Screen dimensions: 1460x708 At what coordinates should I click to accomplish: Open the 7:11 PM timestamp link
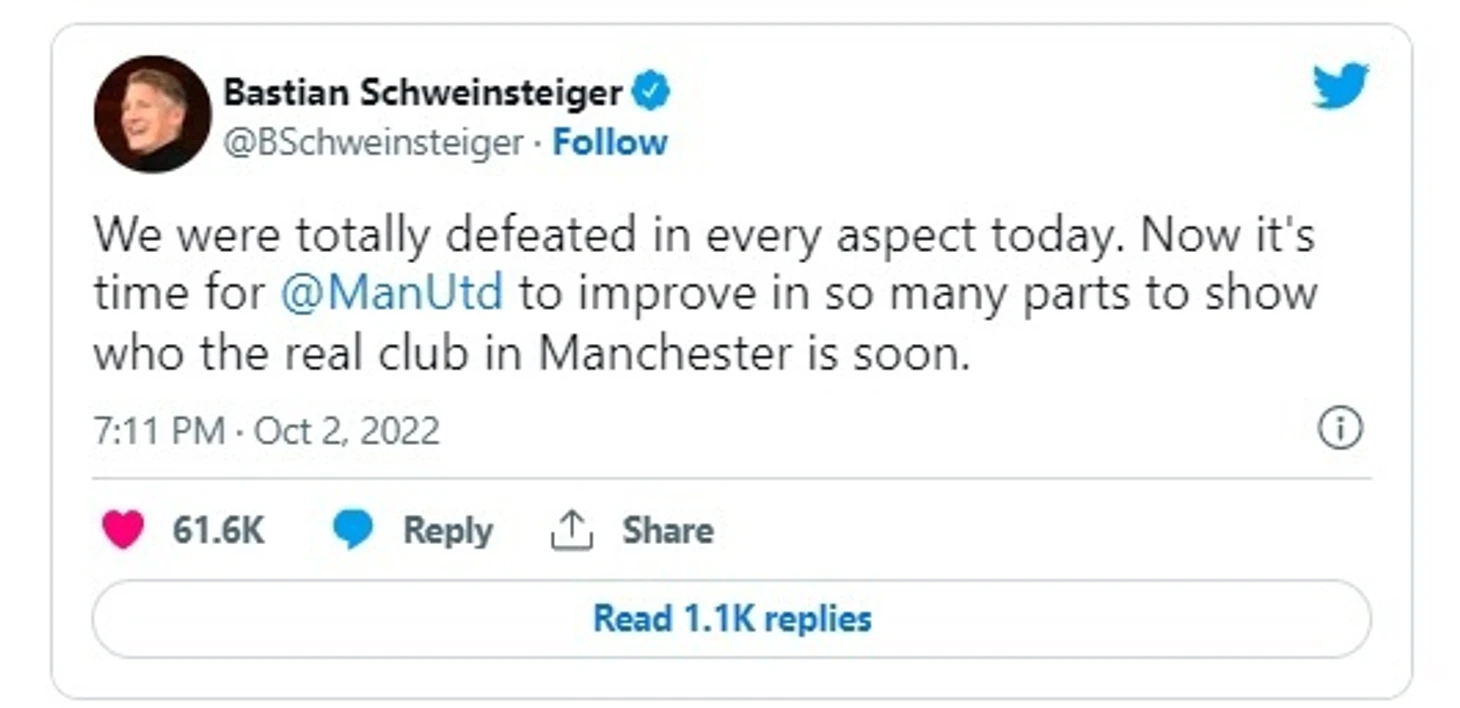tap(158, 431)
